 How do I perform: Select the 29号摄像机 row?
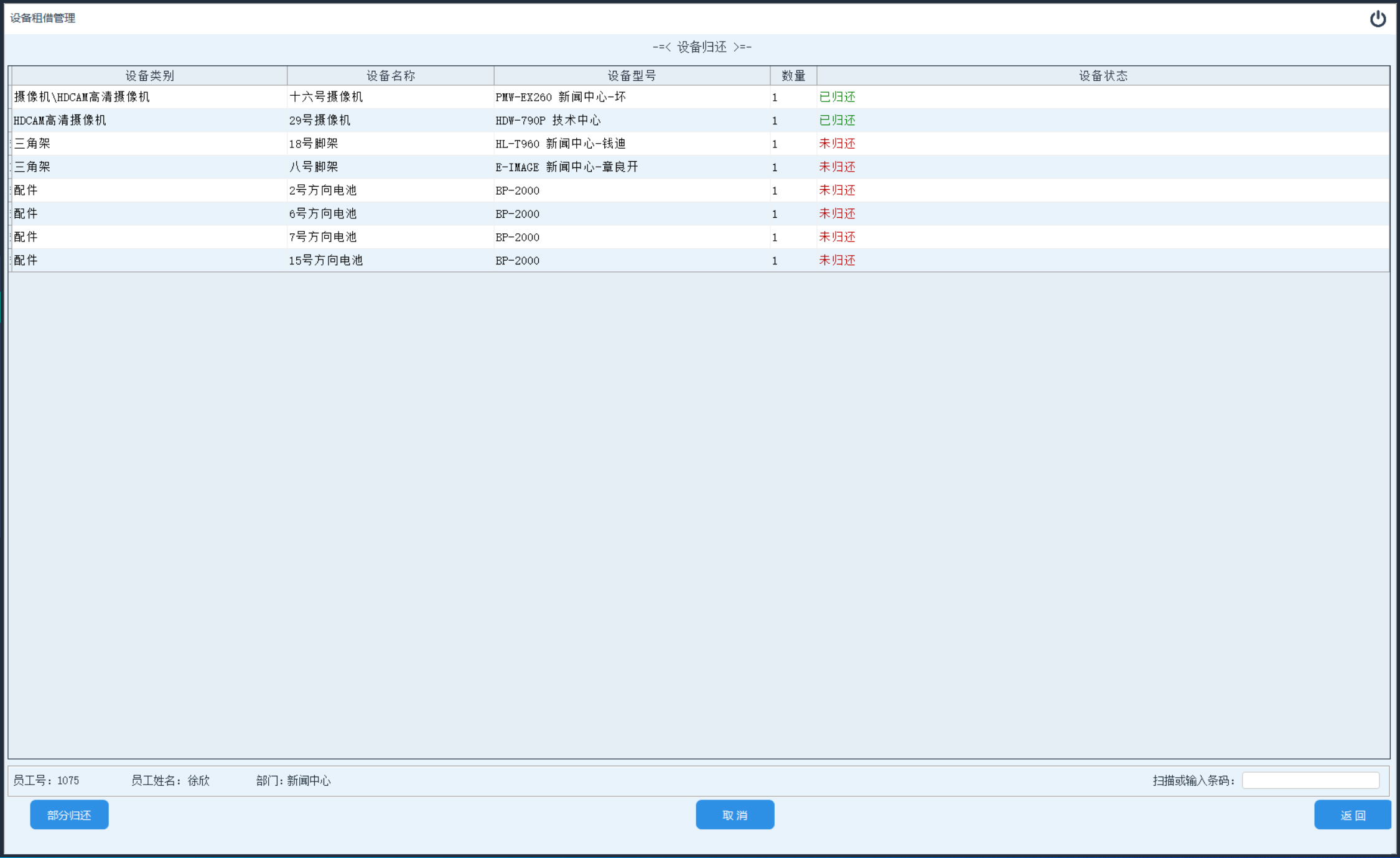point(320,120)
